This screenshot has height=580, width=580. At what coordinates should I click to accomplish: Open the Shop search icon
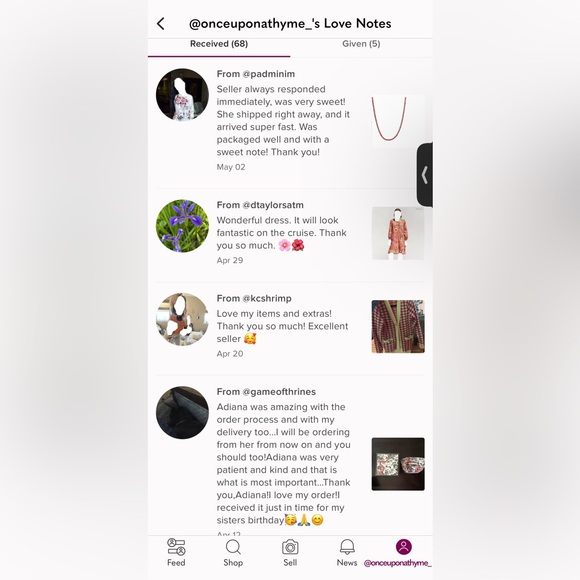(233, 547)
